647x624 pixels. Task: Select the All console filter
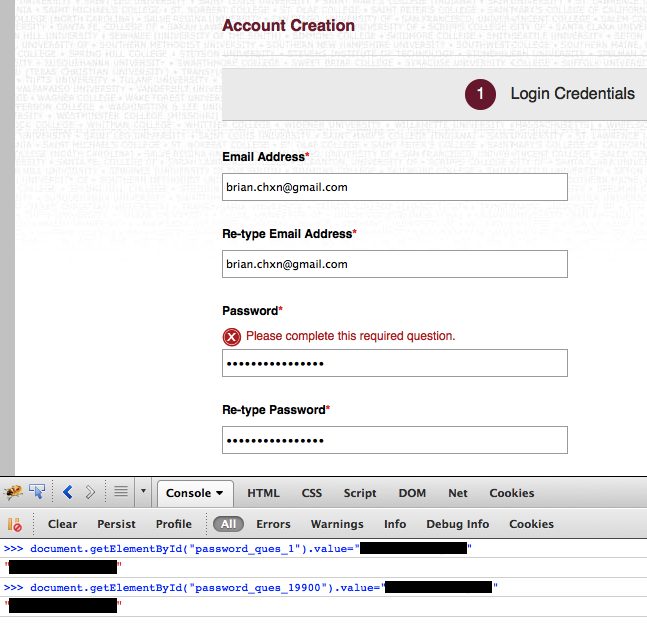229,524
